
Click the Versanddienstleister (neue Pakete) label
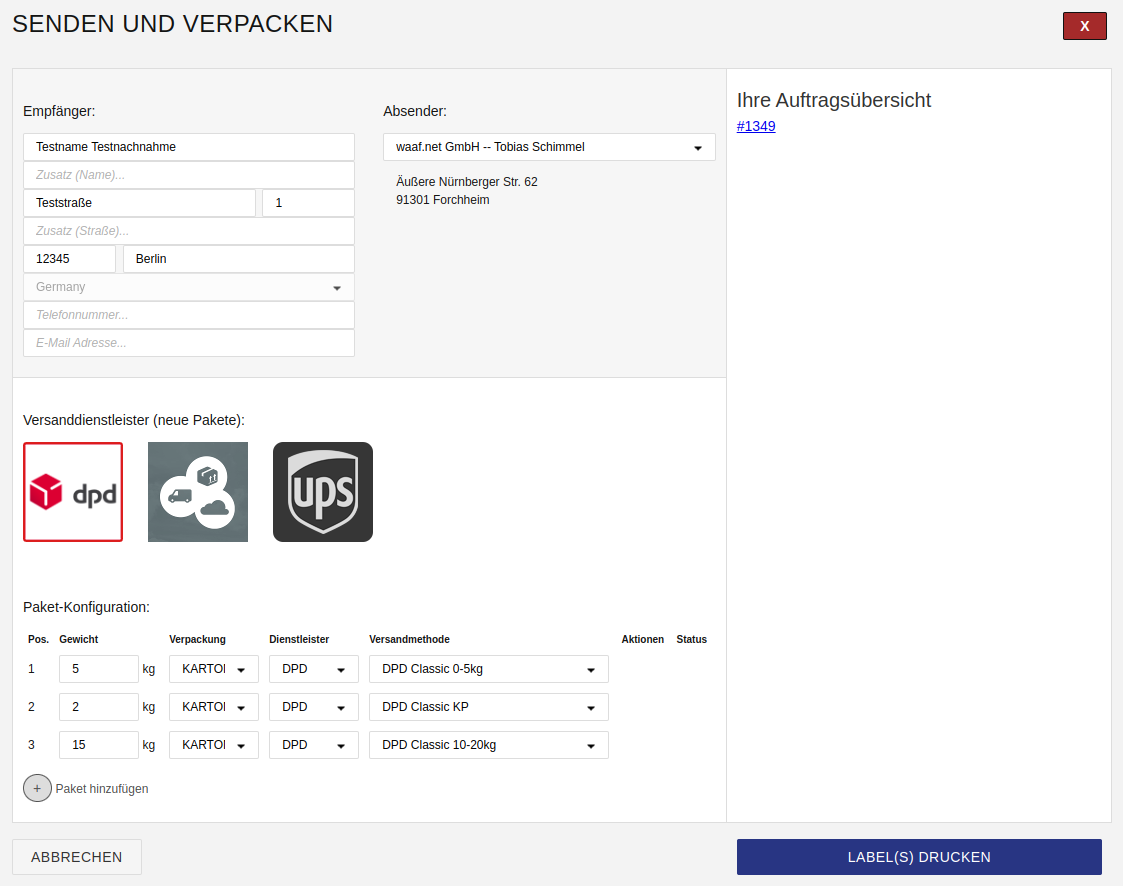pos(134,420)
